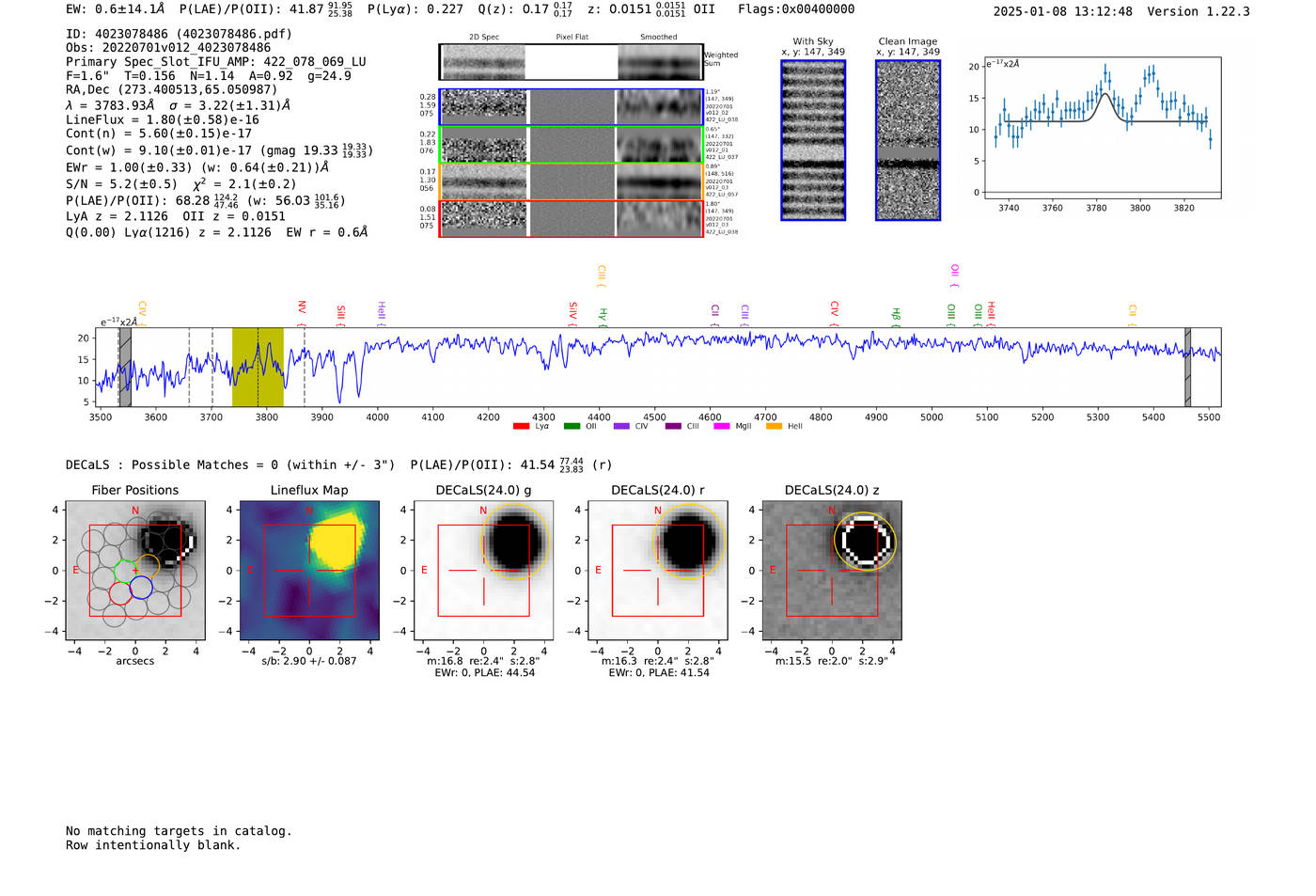Click the green fiber circle in Fiber Positions
This screenshot has width=1316, height=896.
[x=124, y=571]
